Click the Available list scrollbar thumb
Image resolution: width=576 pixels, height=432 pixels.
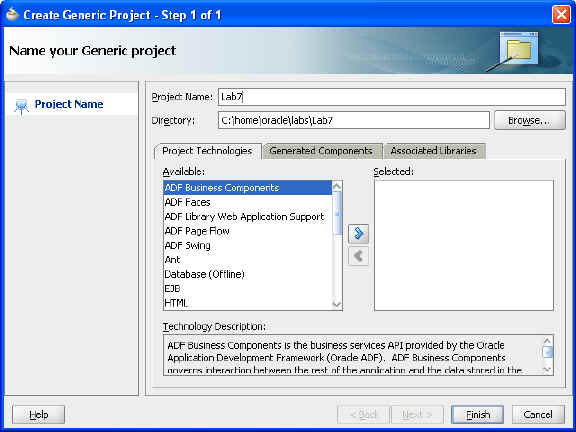[337, 213]
